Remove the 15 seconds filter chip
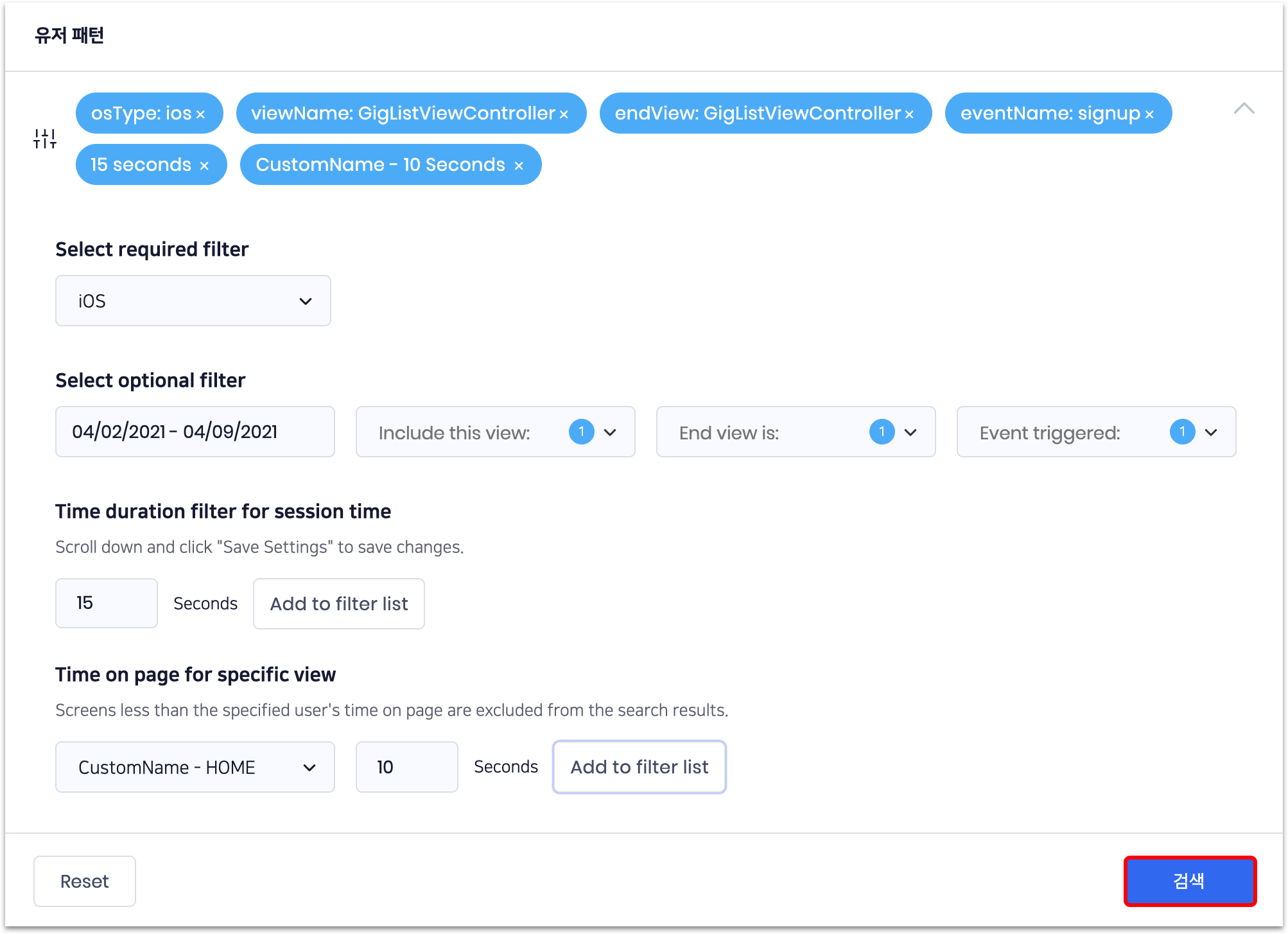 (205, 164)
